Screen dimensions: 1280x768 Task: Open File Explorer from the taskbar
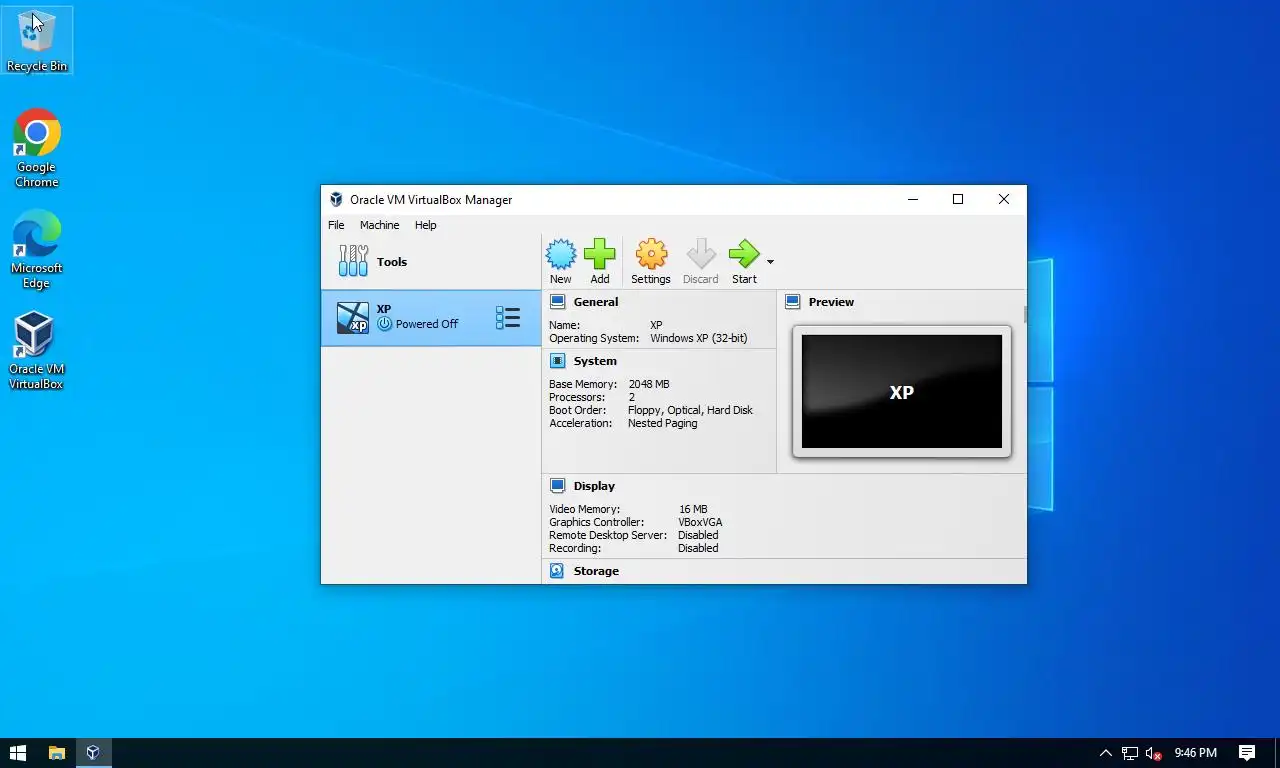(57, 753)
